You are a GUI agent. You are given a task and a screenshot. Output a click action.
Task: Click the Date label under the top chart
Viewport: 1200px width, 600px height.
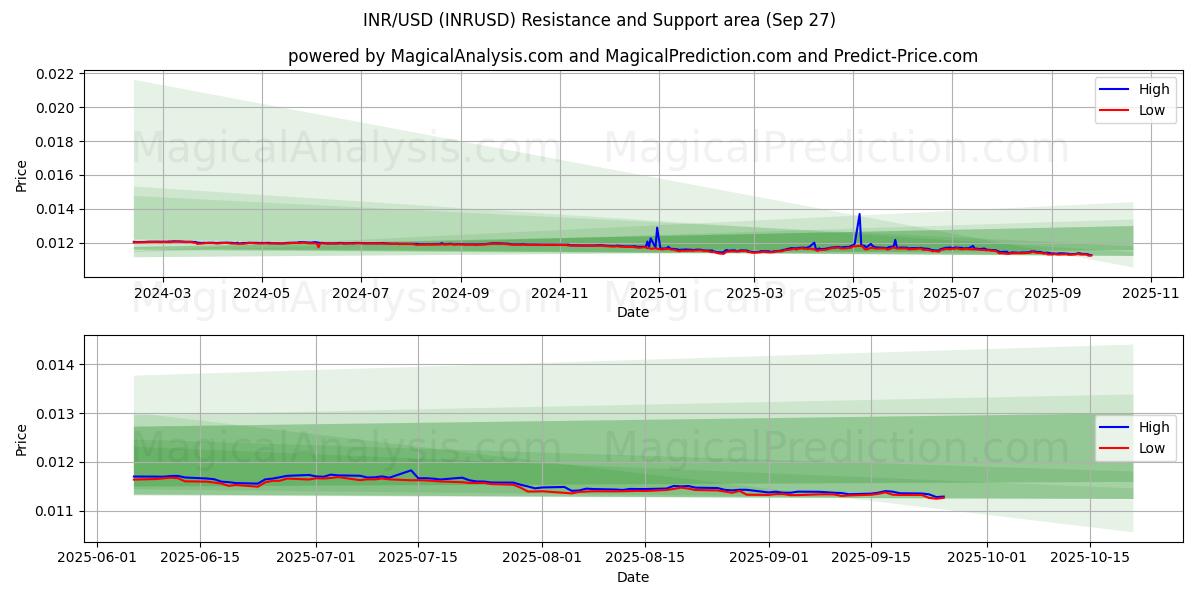point(632,312)
